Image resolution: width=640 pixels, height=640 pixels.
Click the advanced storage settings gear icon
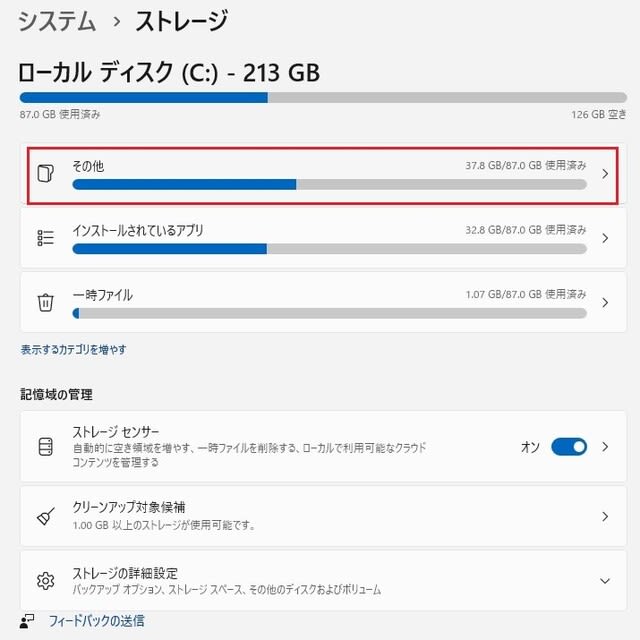click(x=45, y=581)
